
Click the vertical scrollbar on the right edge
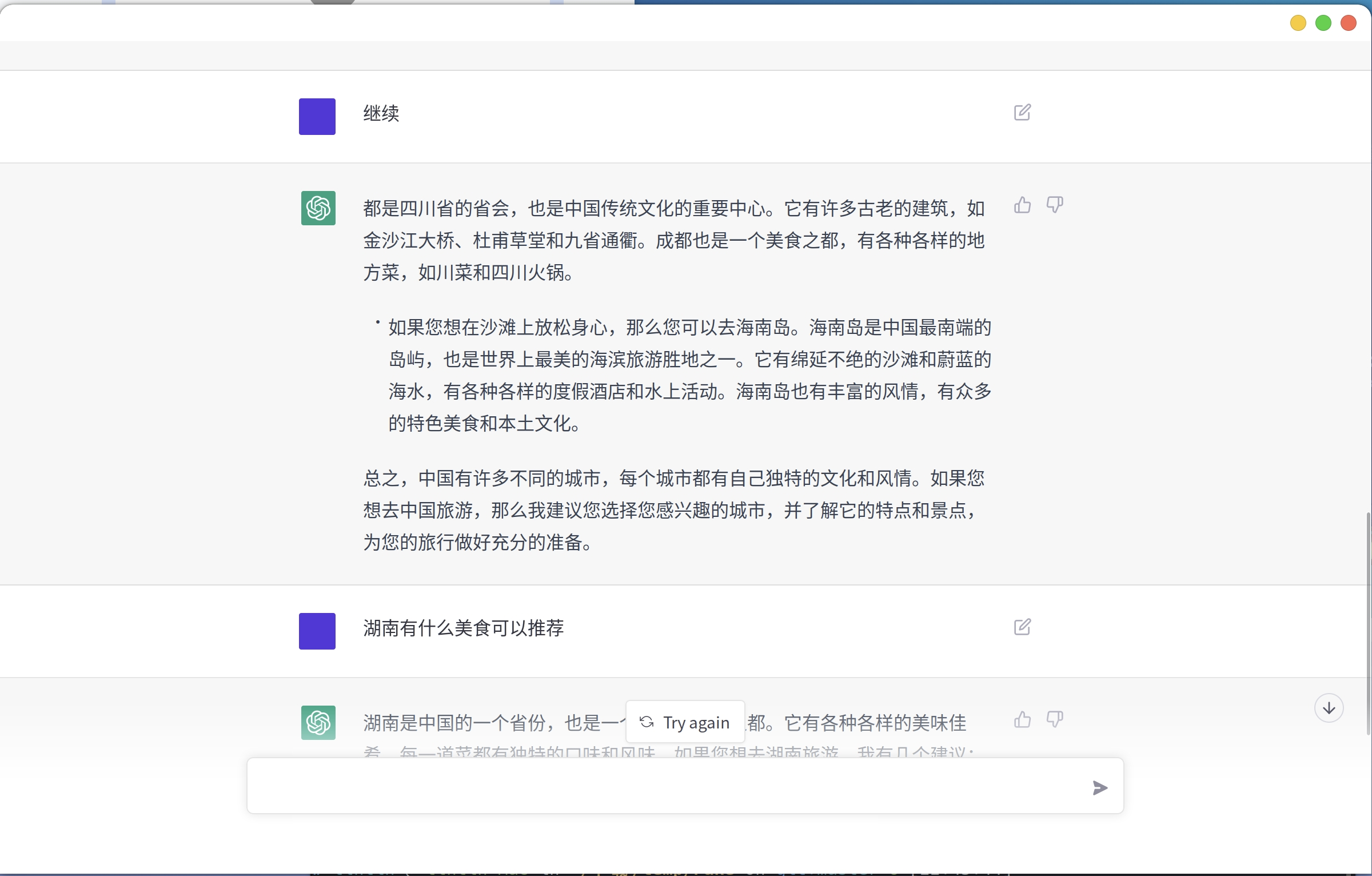point(1368,623)
